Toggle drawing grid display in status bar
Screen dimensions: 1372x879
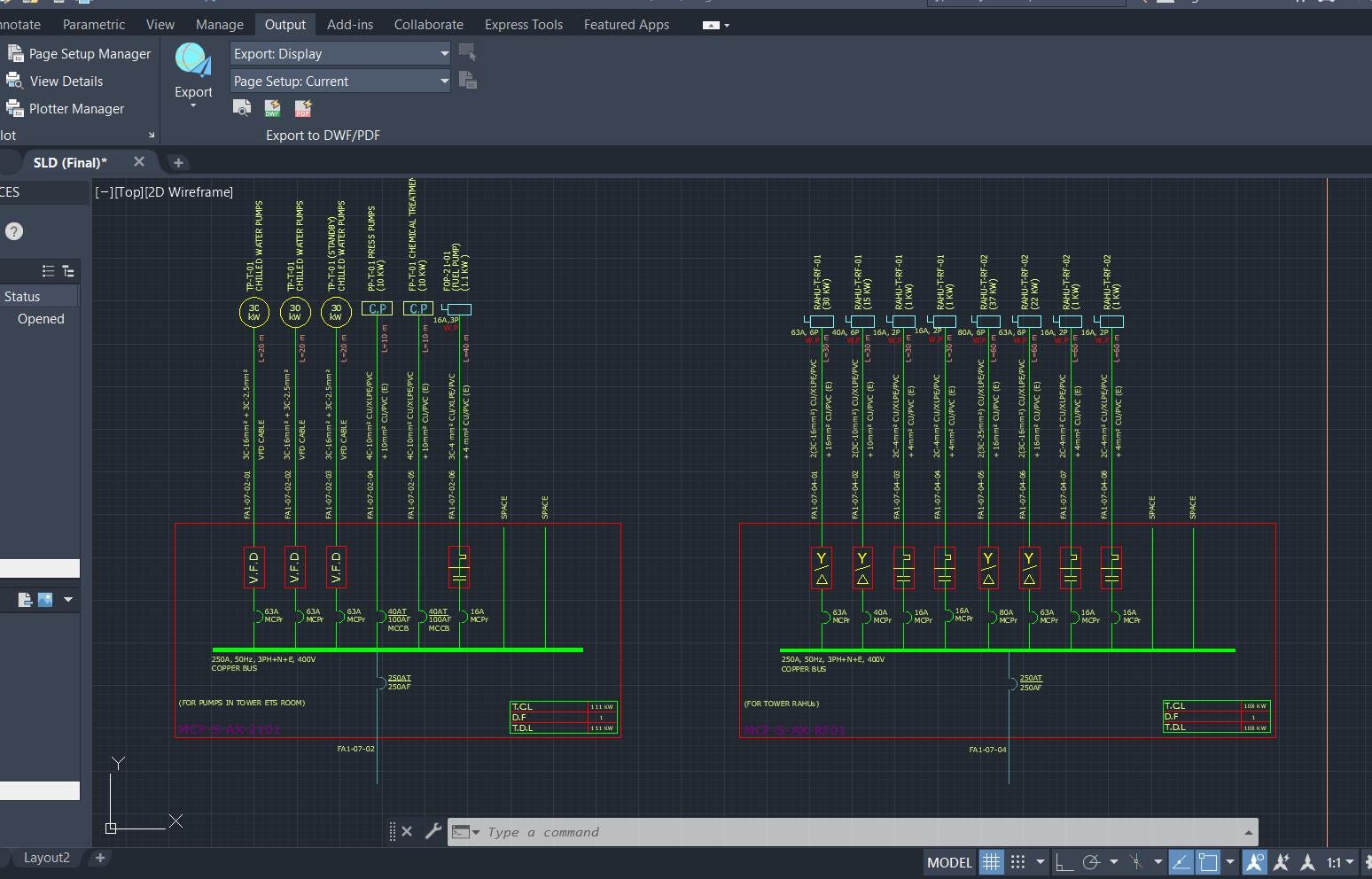point(991,862)
